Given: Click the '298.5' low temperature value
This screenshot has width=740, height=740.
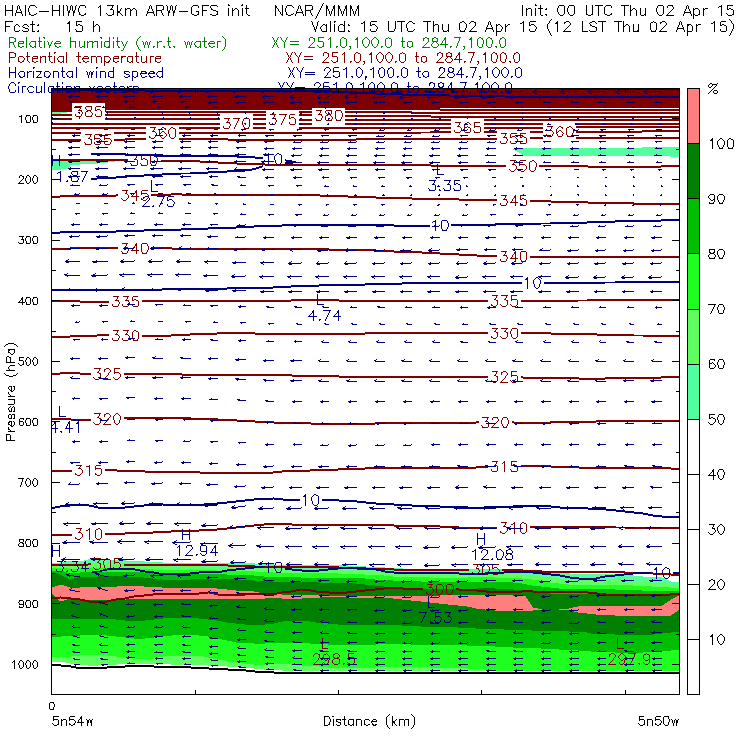Looking at the screenshot, I should (334, 659).
